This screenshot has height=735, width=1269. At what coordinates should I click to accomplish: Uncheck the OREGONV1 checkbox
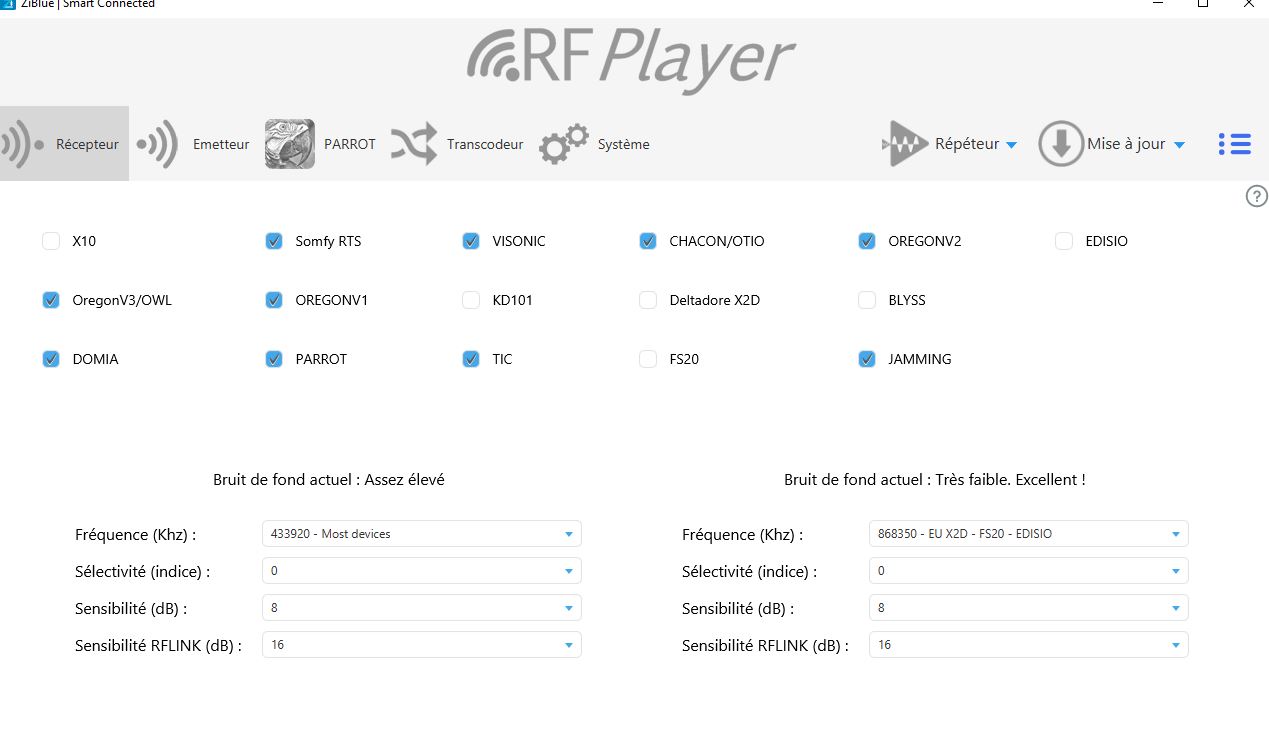point(274,300)
